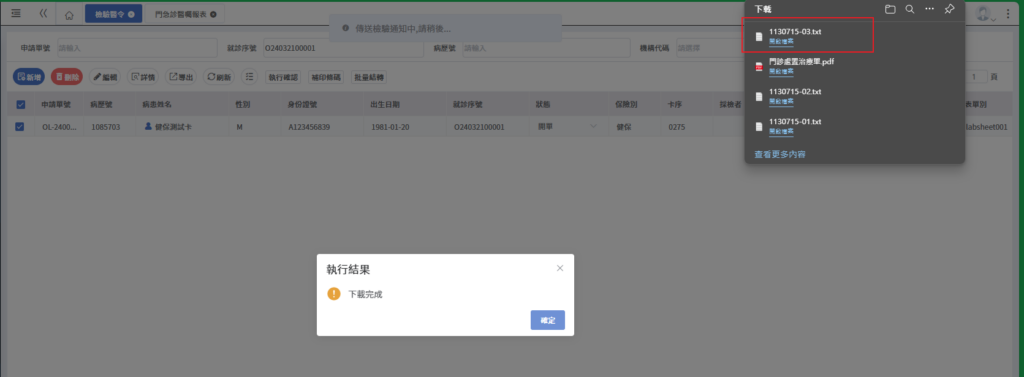
Task: Open the column list settings icon
Action: click(249, 76)
